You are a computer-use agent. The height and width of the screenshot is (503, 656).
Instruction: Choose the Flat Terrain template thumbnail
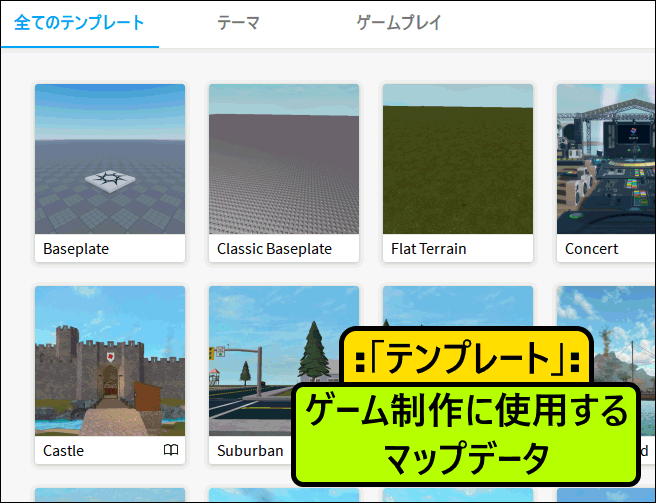pos(458,159)
